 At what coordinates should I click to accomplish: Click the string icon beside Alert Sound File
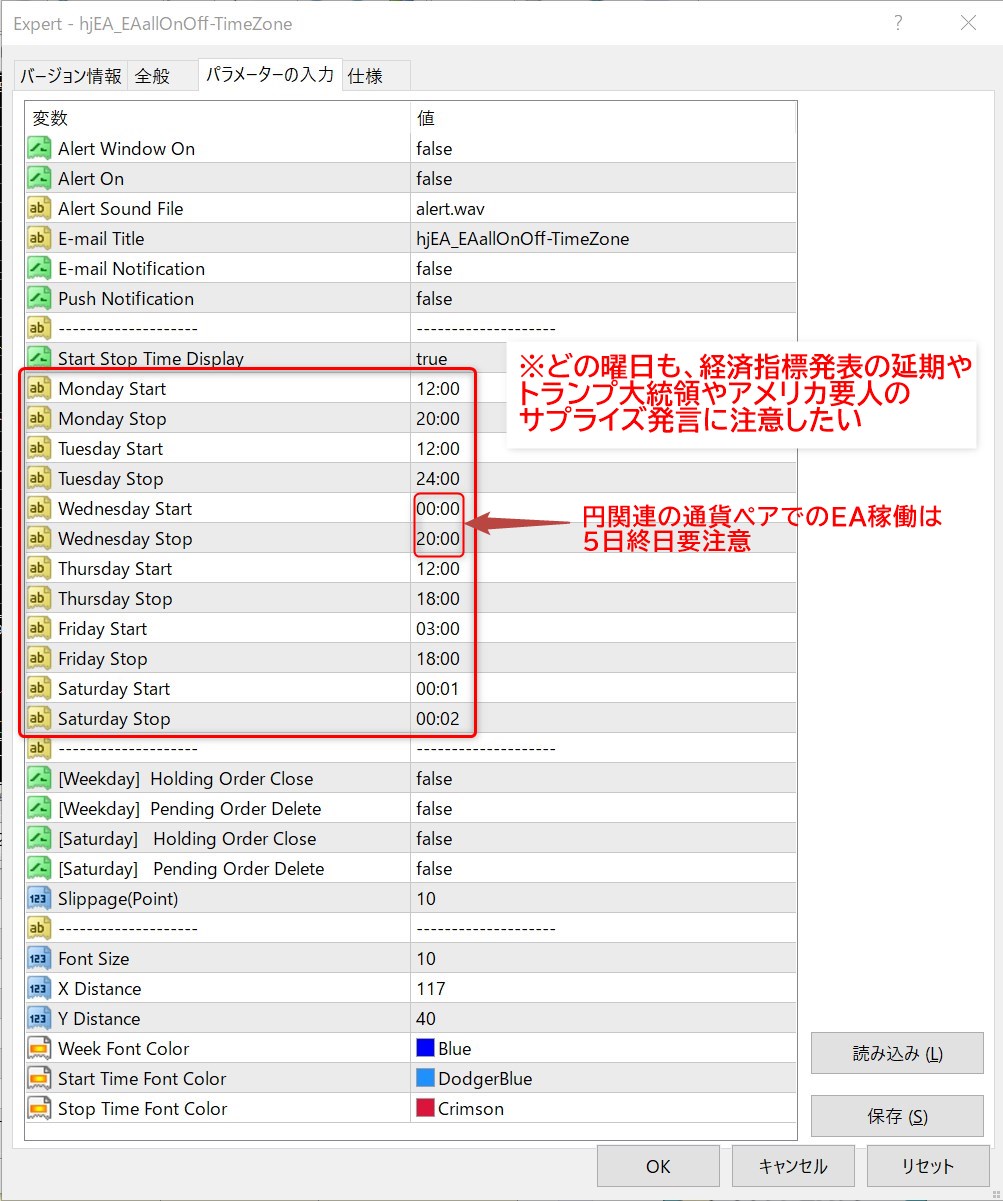(x=39, y=209)
